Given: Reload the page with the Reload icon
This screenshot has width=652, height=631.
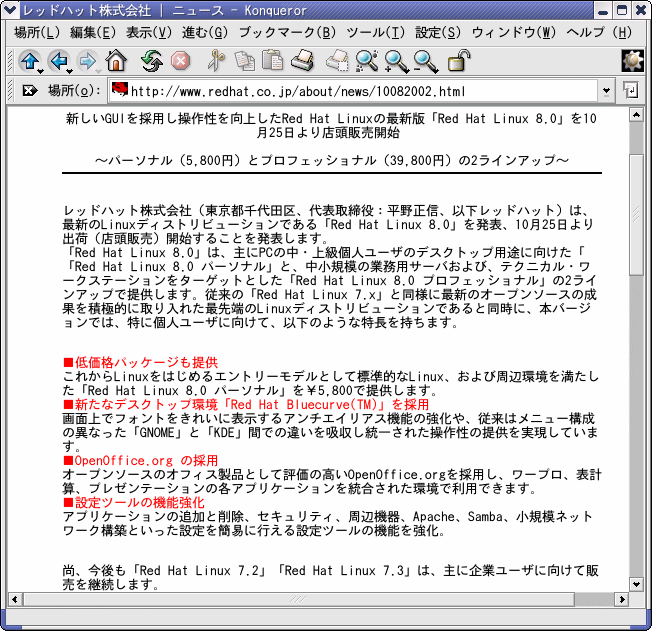Looking at the screenshot, I should [x=151, y=61].
